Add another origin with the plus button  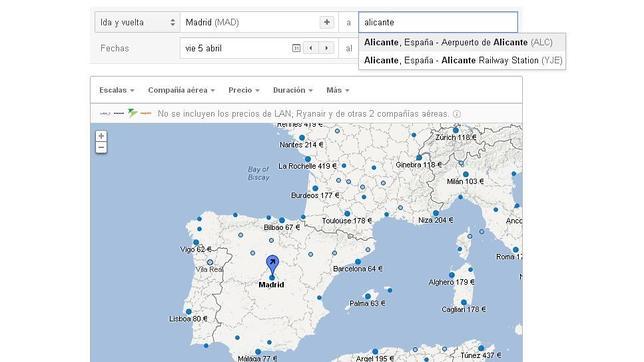tap(327, 22)
